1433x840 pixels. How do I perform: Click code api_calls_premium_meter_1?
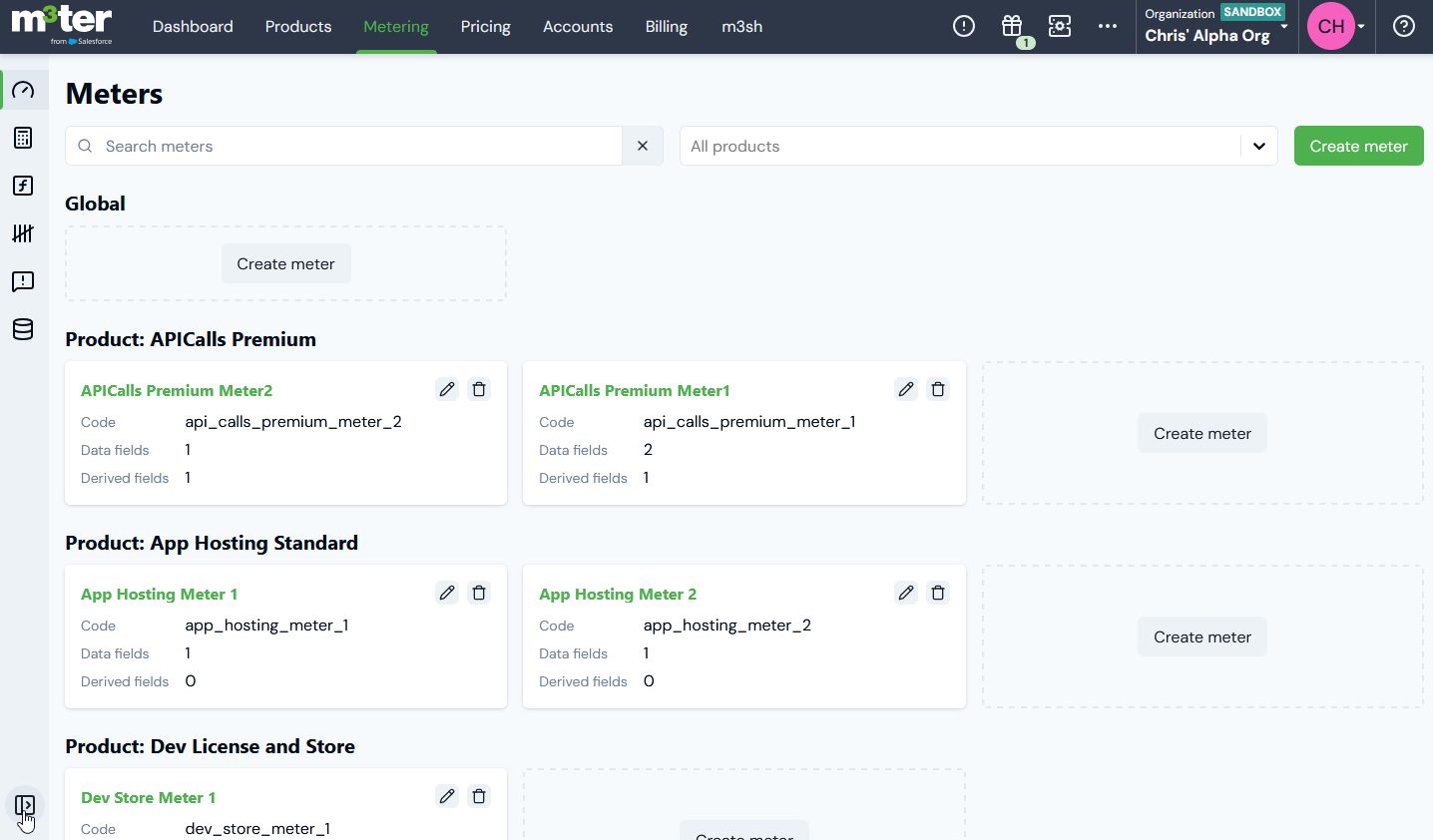point(749,422)
